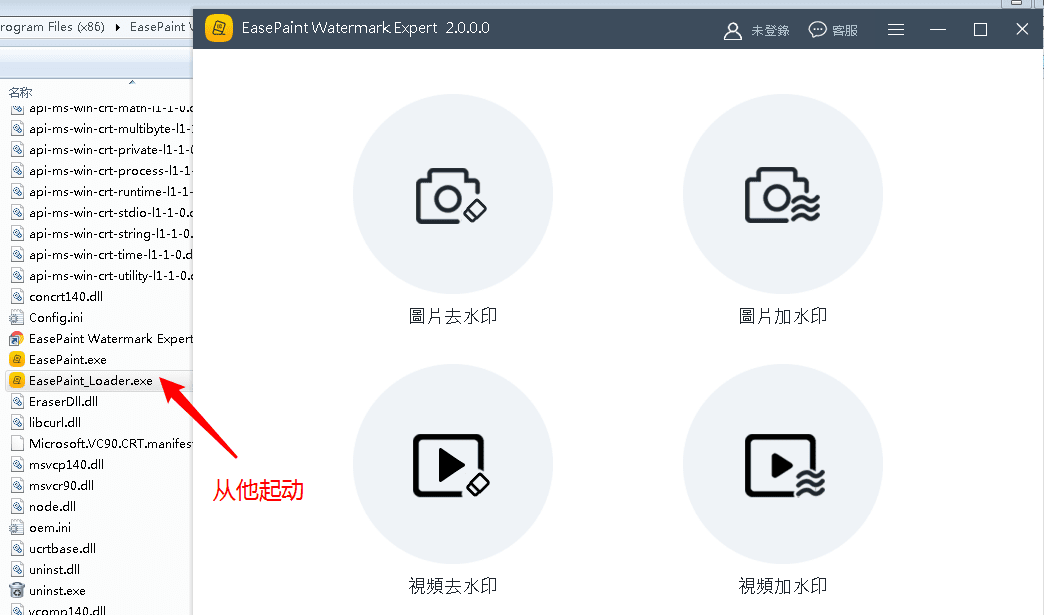1044x615 pixels.
Task: Maximize the EasePaint Watermark Expert window
Action: (980, 30)
